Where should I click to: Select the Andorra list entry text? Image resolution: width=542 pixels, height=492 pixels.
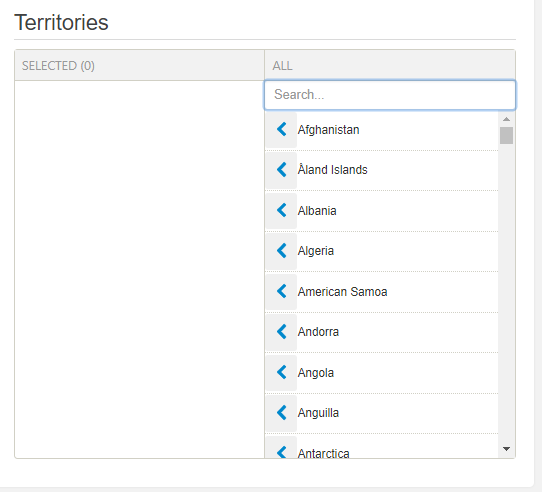(x=318, y=332)
